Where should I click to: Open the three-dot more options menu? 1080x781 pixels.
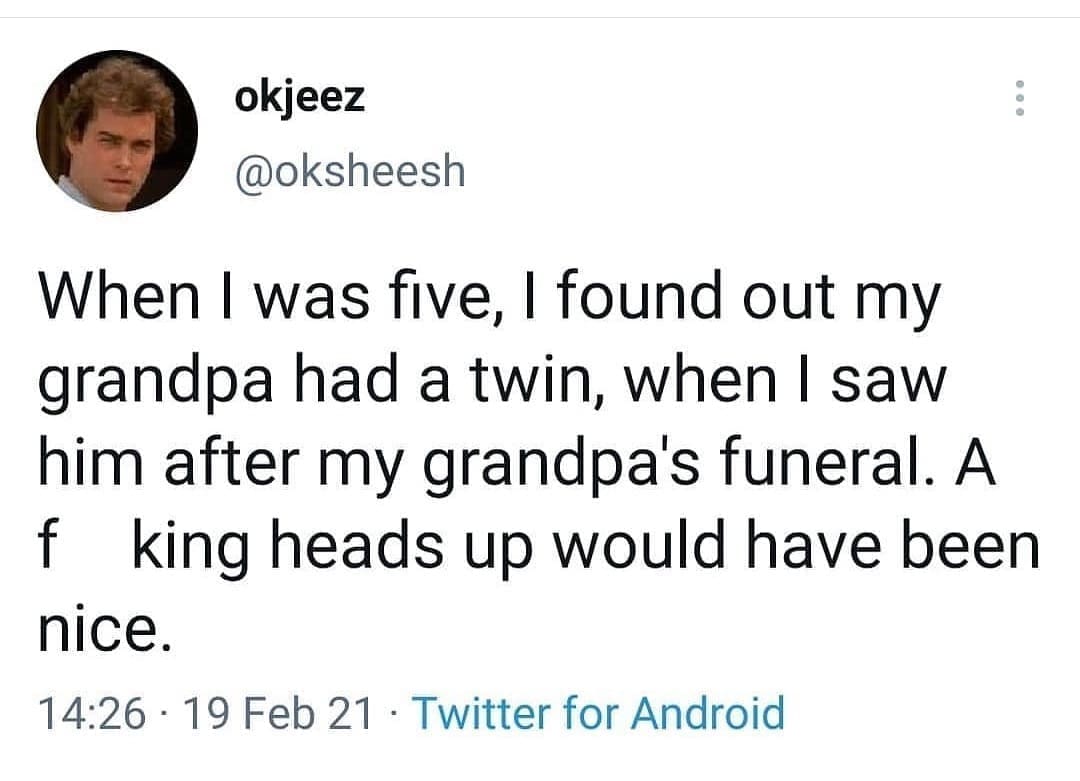click(1019, 98)
